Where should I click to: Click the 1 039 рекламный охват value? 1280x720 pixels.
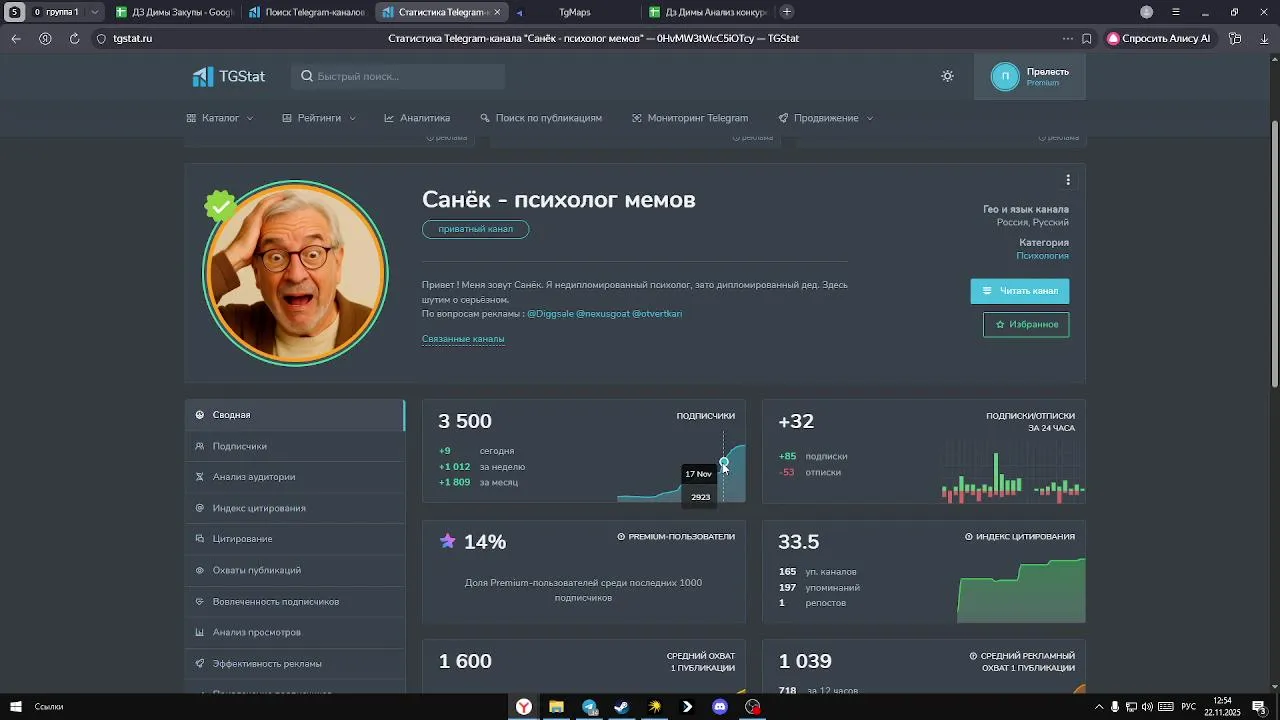tap(805, 661)
